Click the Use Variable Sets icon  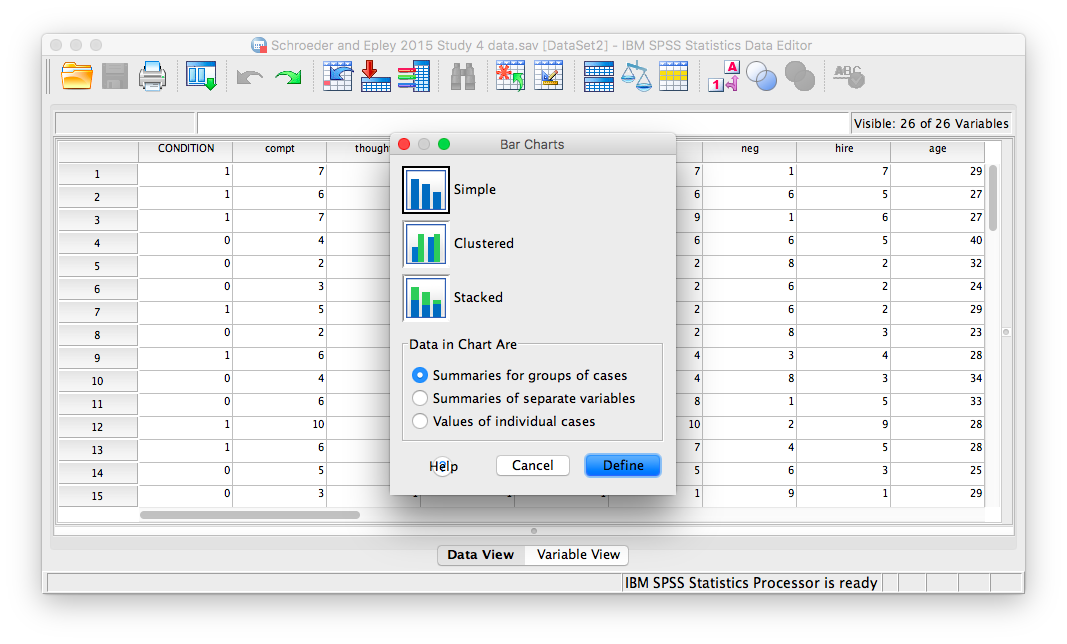tap(761, 76)
